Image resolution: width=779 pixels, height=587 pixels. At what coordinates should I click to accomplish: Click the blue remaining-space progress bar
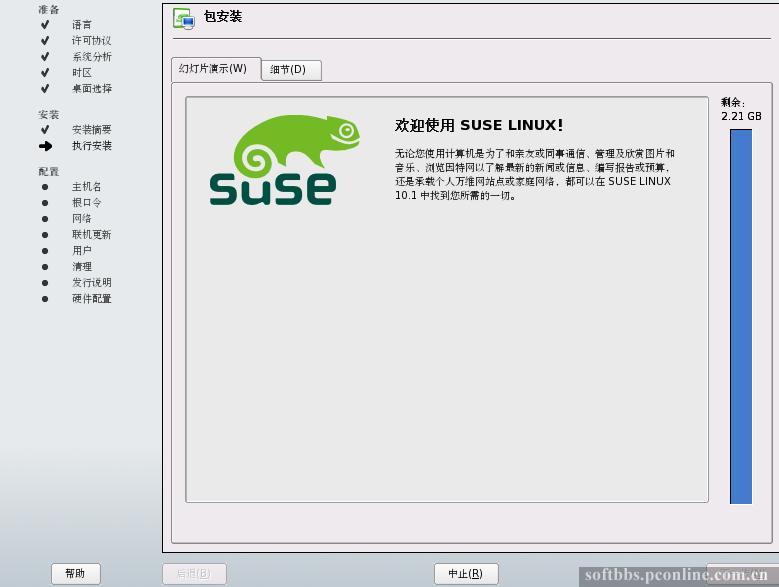pyautogui.click(x=741, y=316)
